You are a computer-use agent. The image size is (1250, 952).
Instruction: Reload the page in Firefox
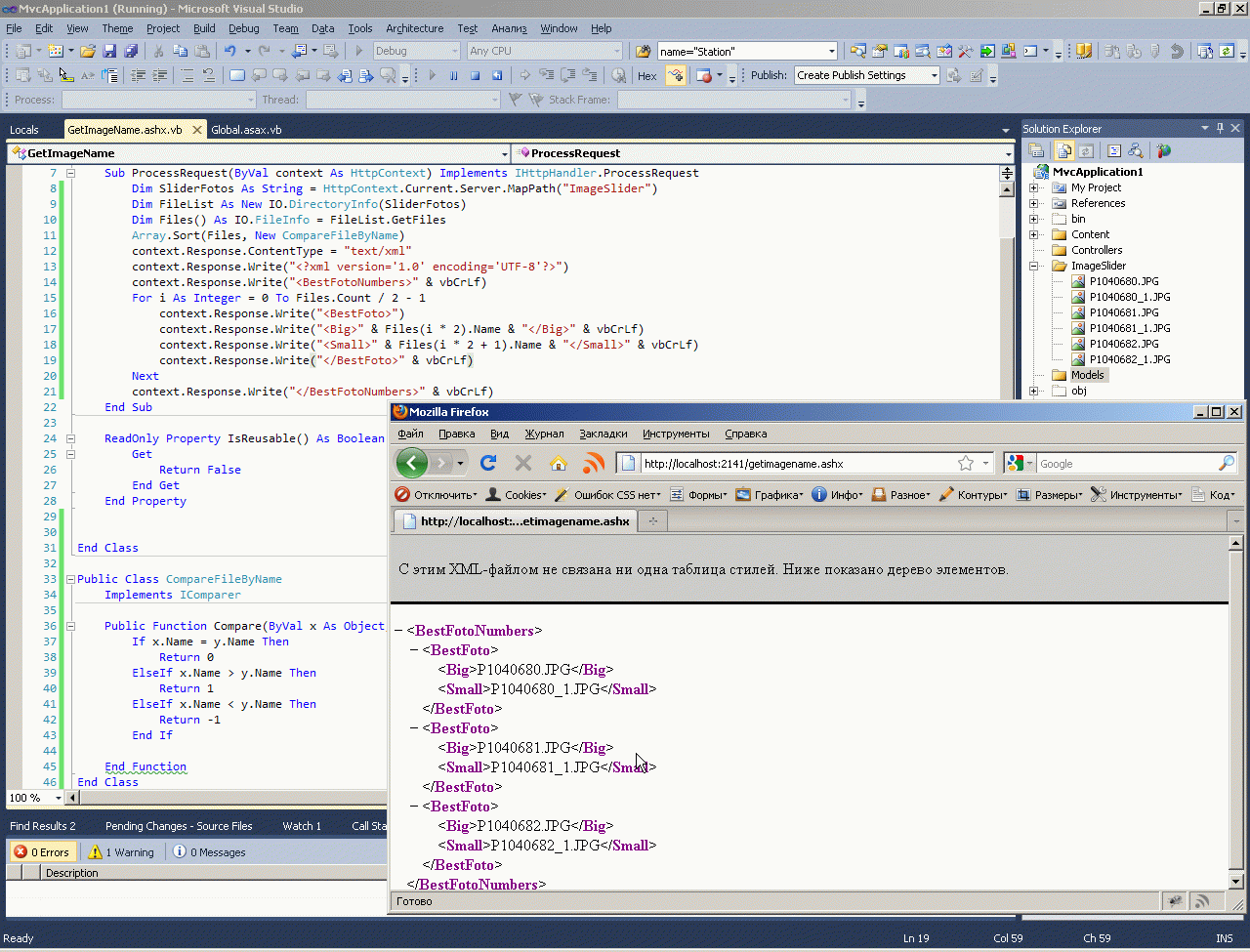pyautogui.click(x=488, y=463)
